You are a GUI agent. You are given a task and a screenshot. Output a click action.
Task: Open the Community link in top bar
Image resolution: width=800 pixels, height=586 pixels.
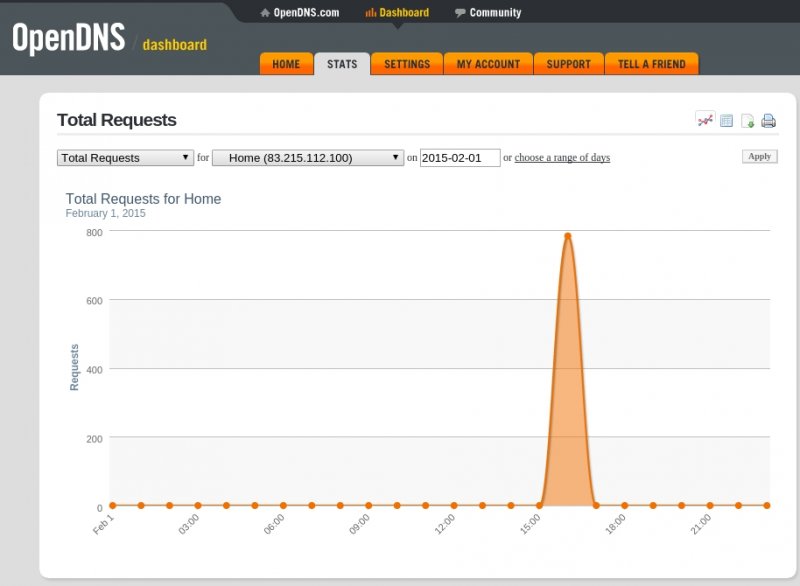click(488, 13)
